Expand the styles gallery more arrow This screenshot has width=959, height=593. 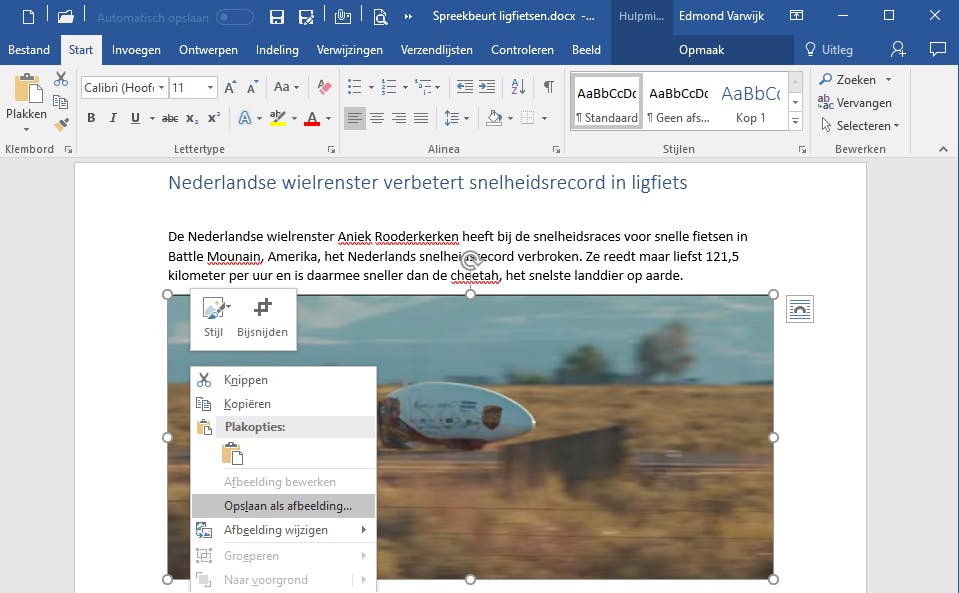tap(795, 121)
